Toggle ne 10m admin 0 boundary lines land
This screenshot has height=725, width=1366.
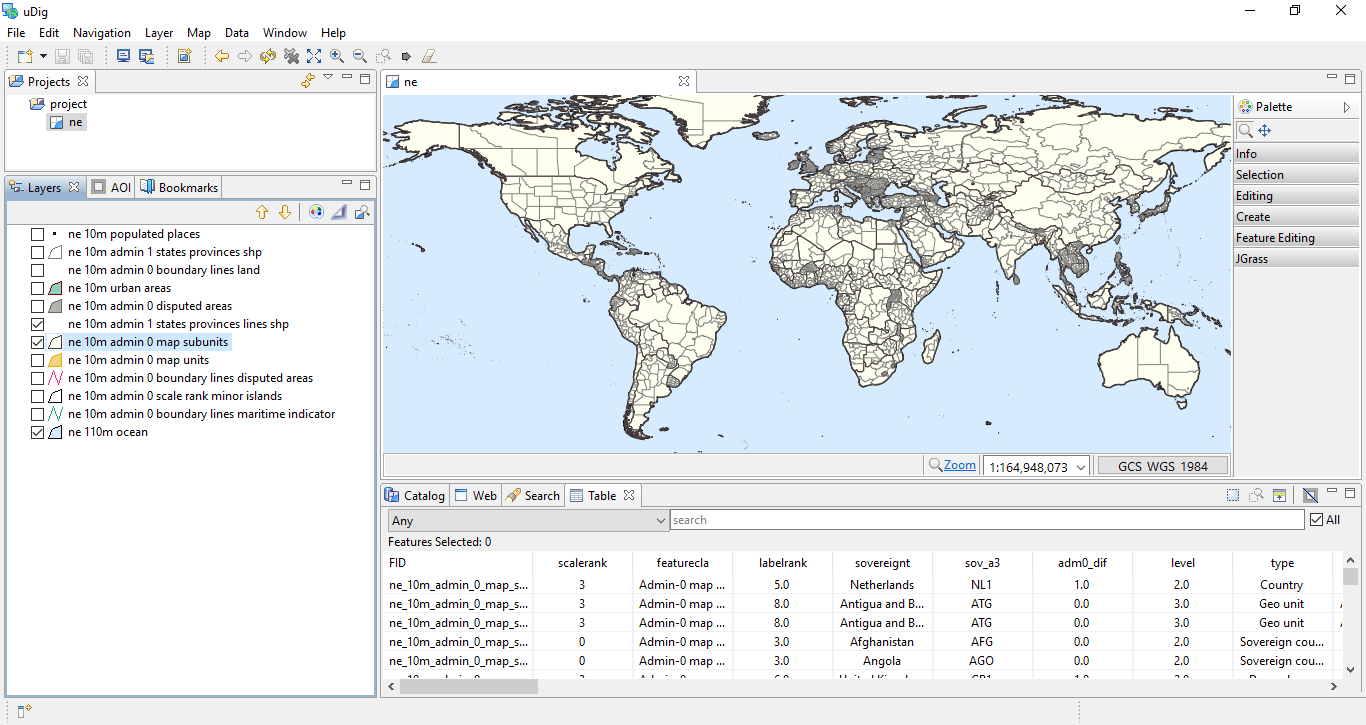point(38,270)
